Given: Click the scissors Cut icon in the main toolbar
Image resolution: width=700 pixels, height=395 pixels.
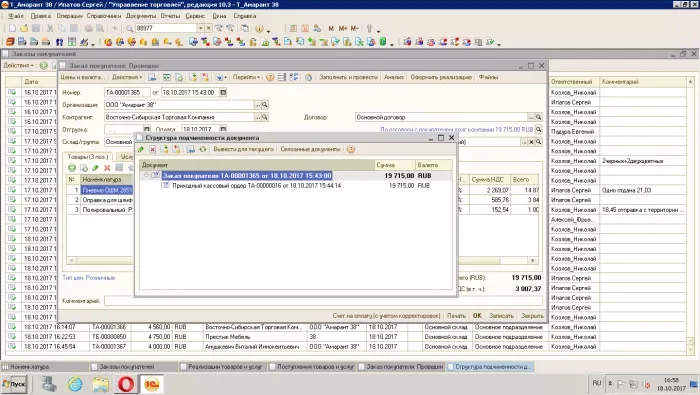Looking at the screenshot, I should [x=50, y=28].
